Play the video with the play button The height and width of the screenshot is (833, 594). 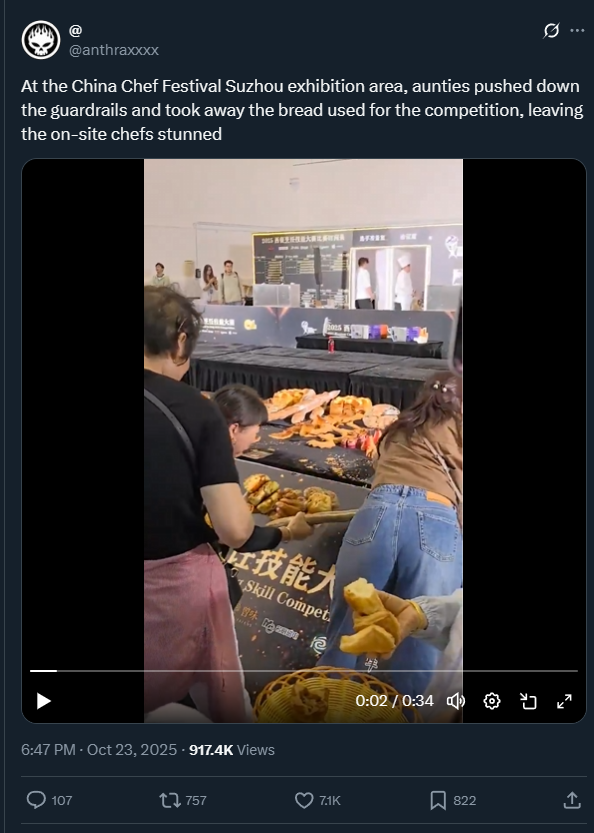pyautogui.click(x=44, y=701)
